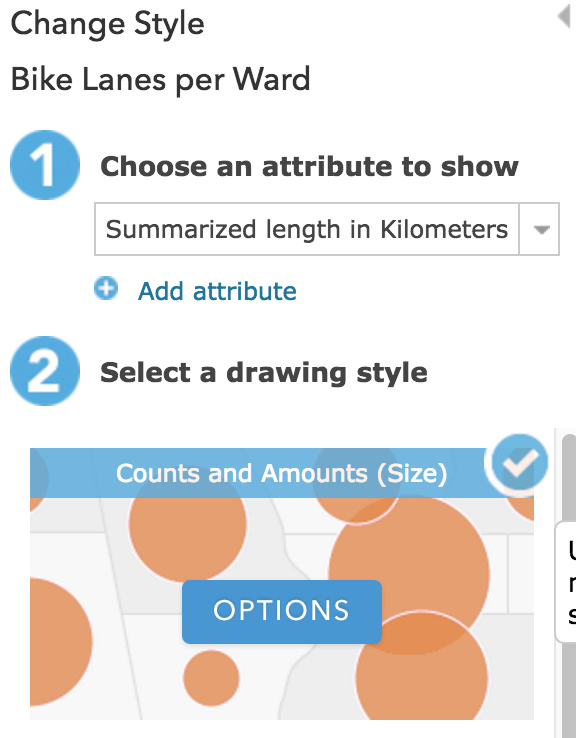Collapse the Change Style panel arrow
This screenshot has width=576, height=738.
(563, 16)
